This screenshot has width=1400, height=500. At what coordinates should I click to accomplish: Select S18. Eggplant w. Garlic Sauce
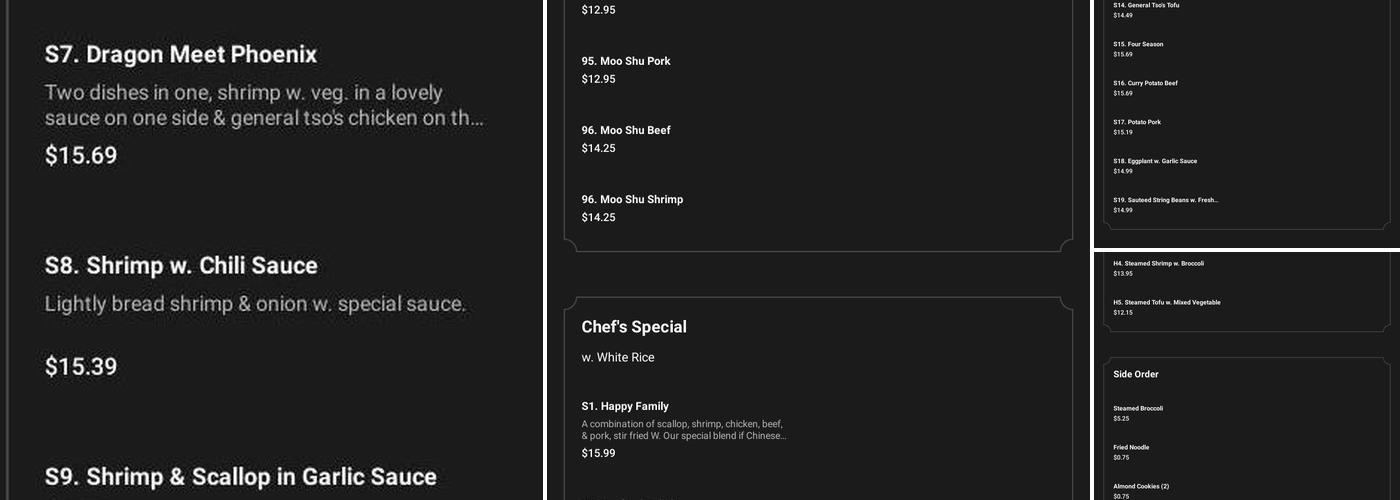pos(1155,161)
